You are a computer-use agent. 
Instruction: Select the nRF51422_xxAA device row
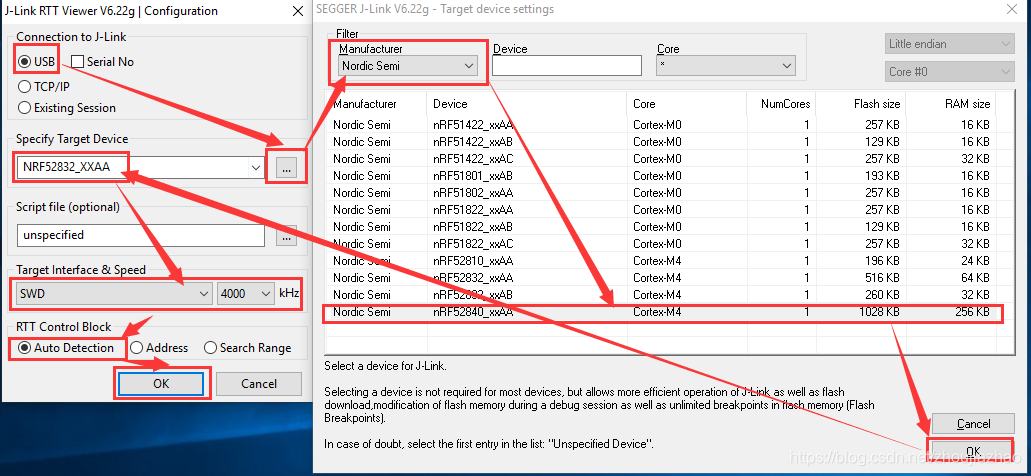[x=661, y=124]
